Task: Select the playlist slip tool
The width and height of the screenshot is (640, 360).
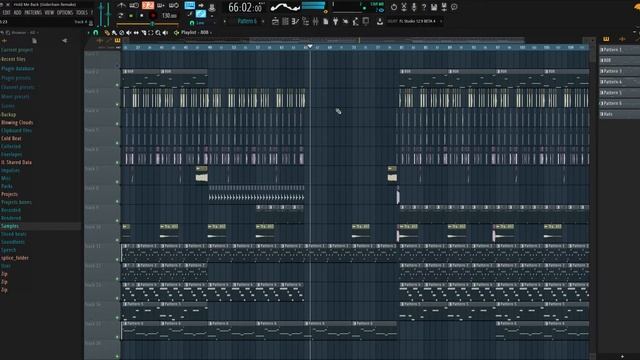Action: point(136,33)
